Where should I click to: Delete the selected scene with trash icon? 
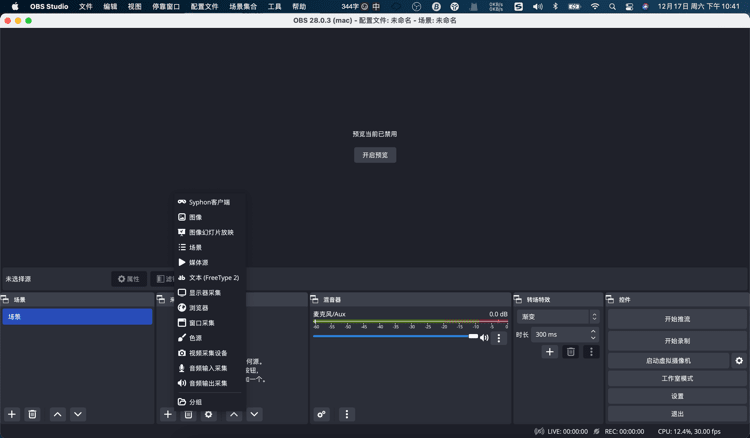[x=32, y=414]
